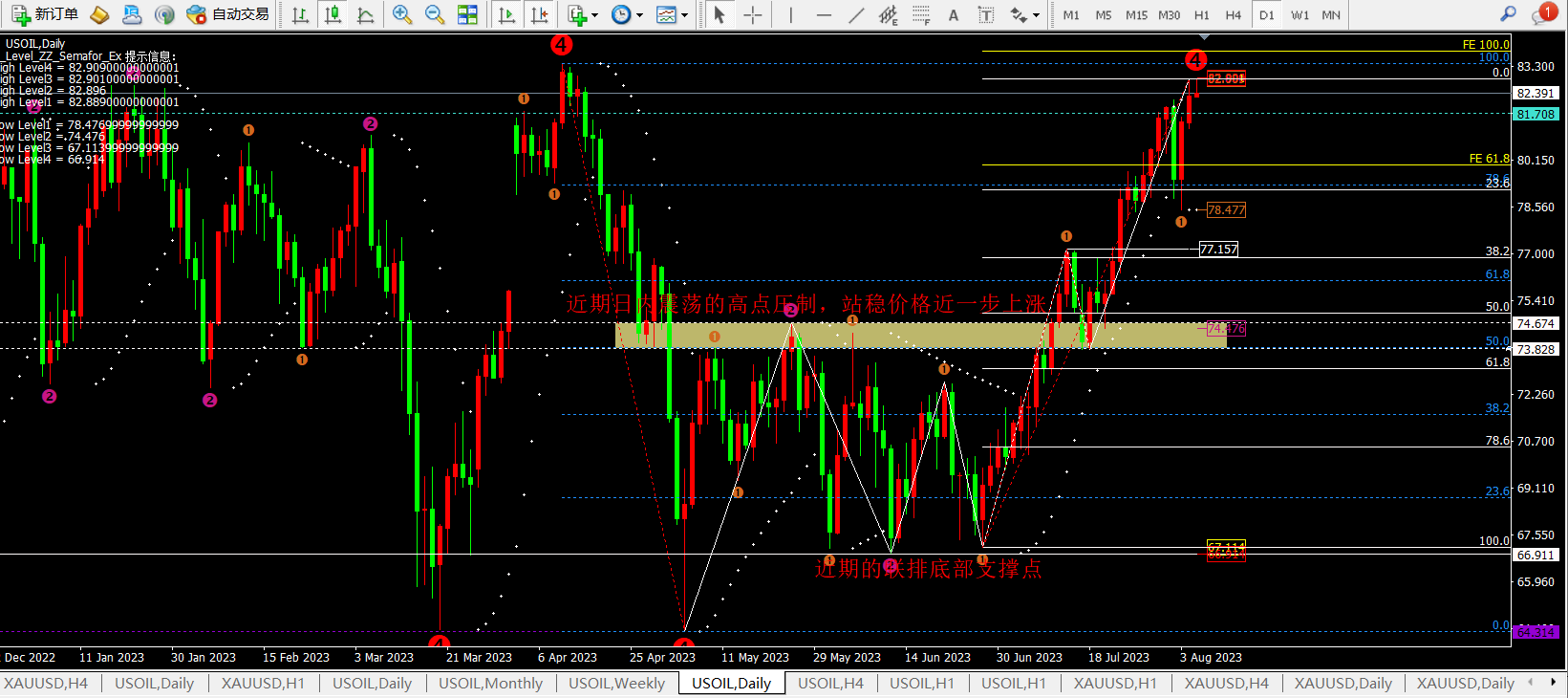Click the 'FE 61.8' Fibonacci level label
Image resolution: width=1568 pixels, height=698 pixels.
point(1490,159)
